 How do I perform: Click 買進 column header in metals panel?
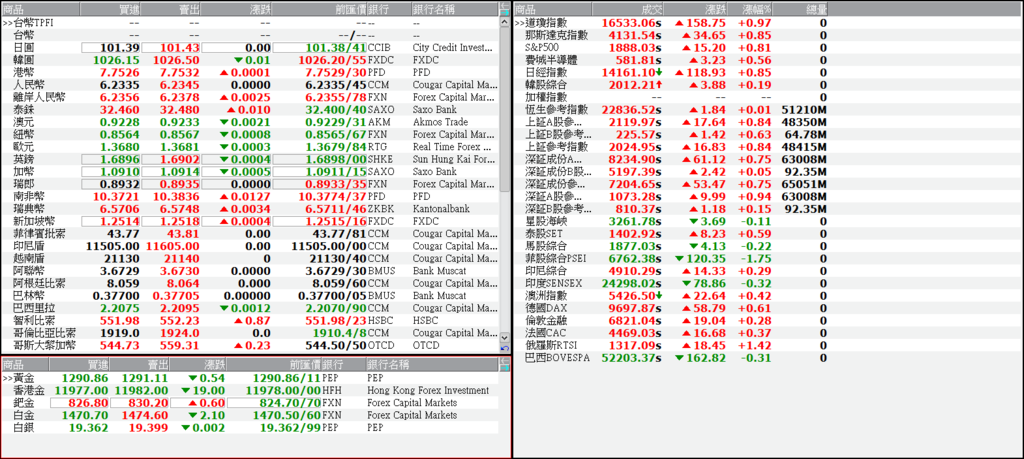coord(80,364)
